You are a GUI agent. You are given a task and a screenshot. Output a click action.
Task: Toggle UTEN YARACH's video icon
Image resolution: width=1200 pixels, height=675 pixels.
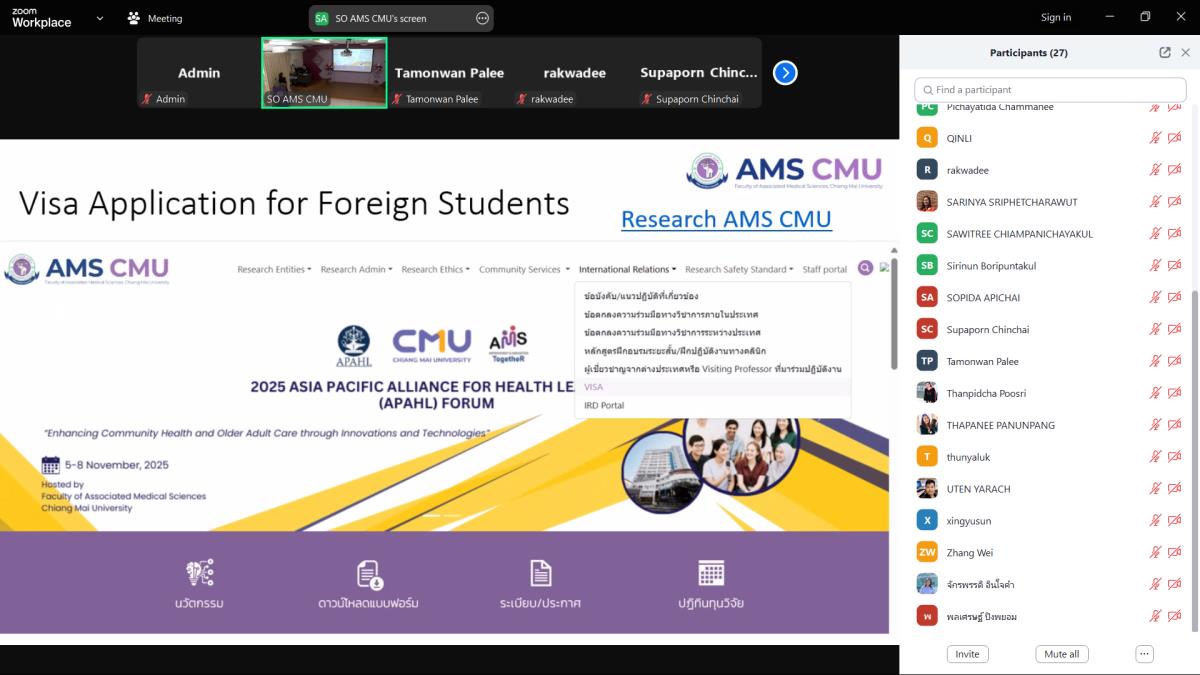(x=1175, y=489)
